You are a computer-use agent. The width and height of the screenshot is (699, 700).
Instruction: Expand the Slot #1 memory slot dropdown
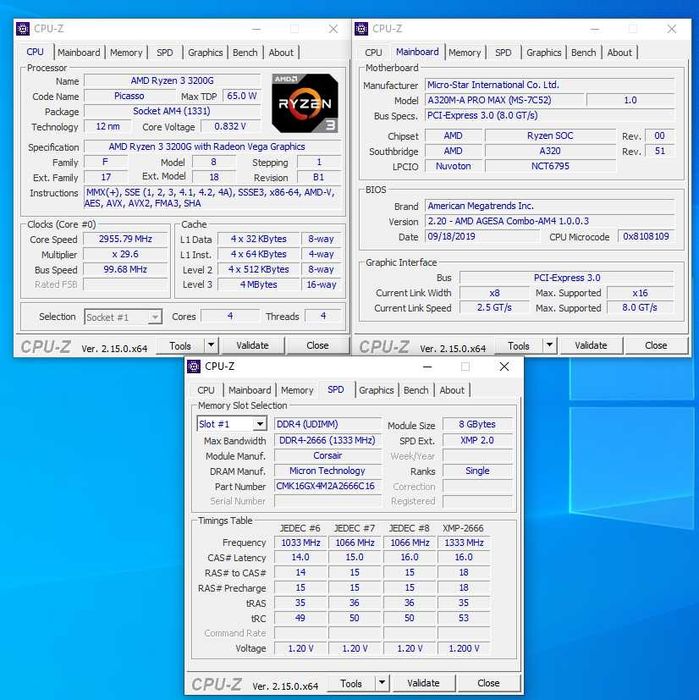click(260, 424)
